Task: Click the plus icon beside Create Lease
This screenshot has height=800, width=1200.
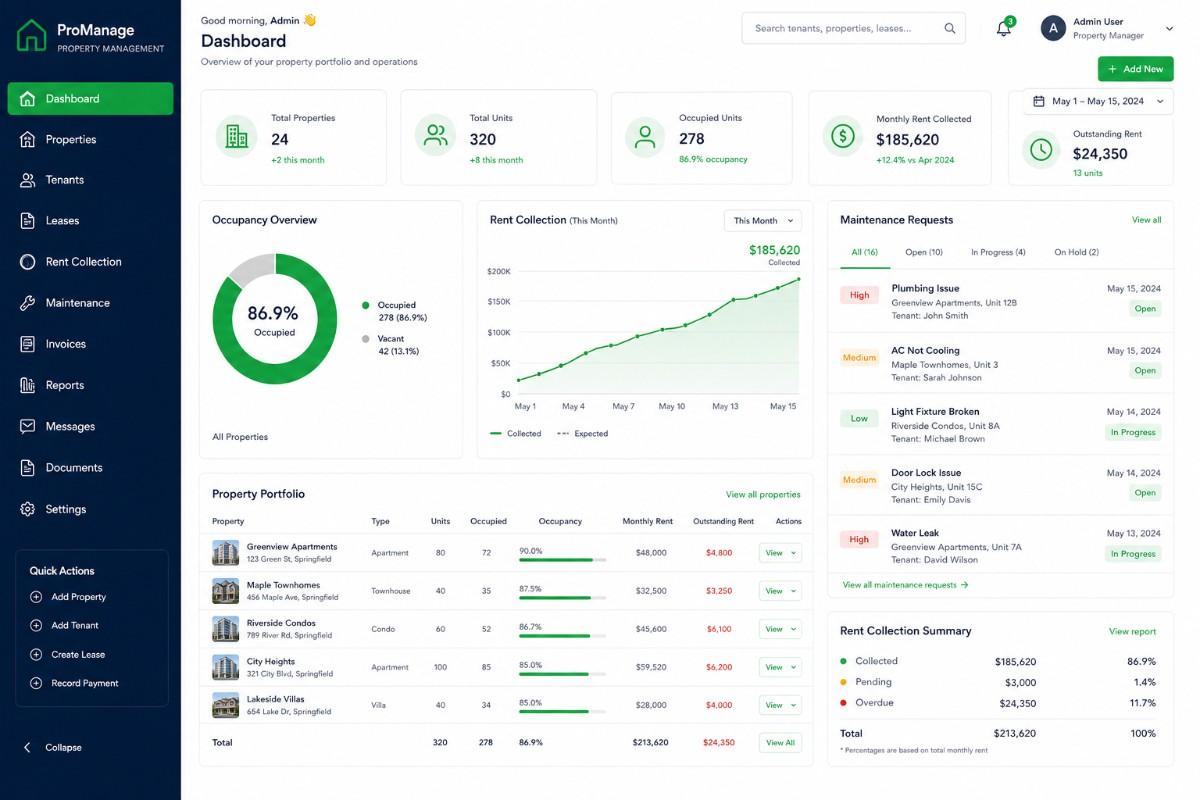Action: [36, 654]
